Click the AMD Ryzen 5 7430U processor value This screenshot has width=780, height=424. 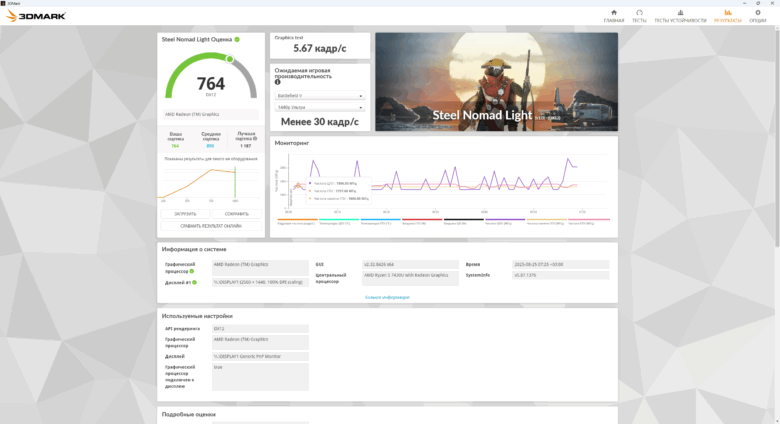(x=410, y=278)
